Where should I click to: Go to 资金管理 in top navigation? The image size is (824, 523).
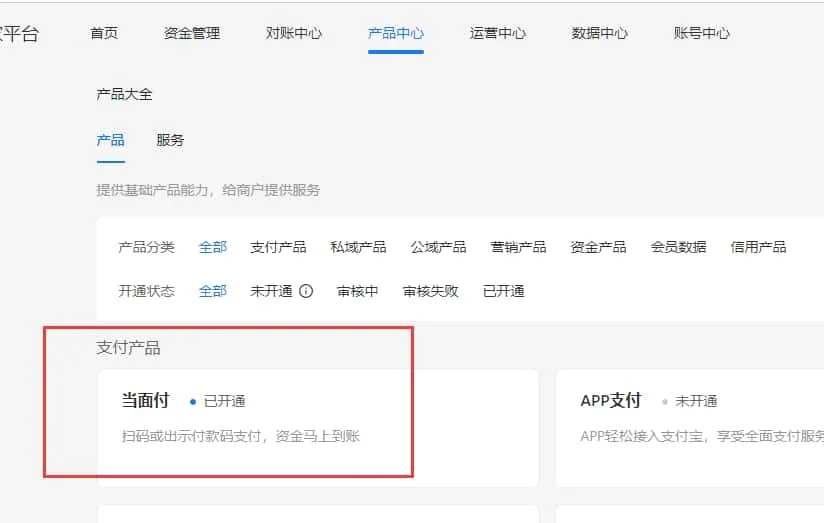point(192,33)
